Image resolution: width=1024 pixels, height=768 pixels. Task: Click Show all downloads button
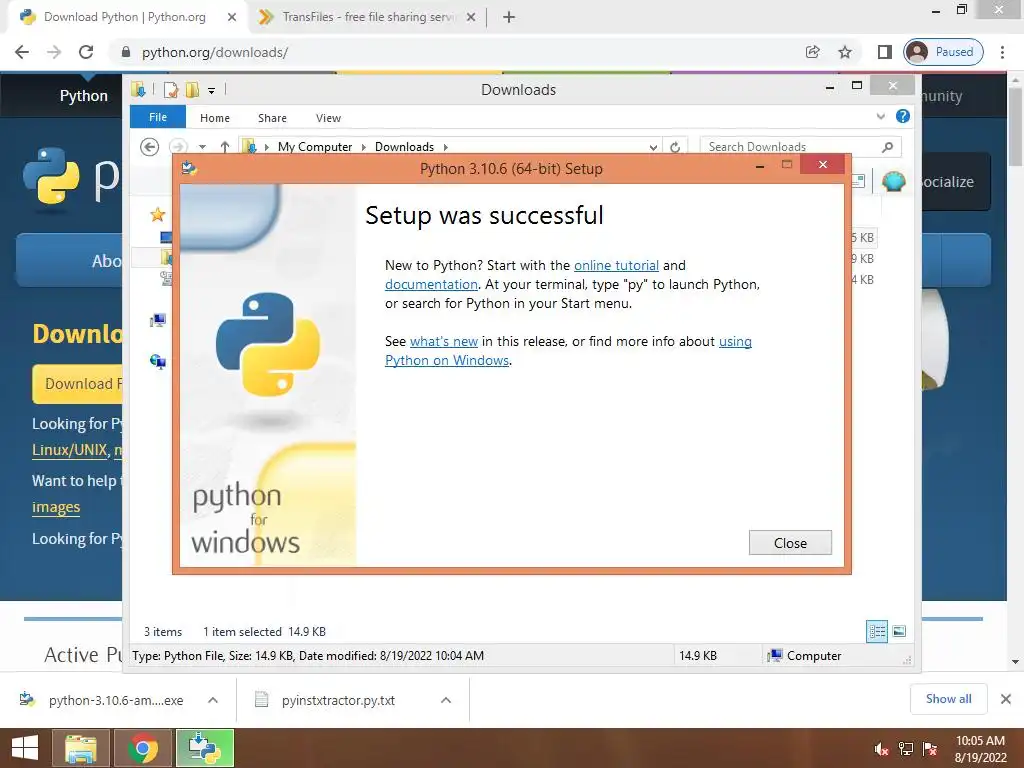click(948, 699)
